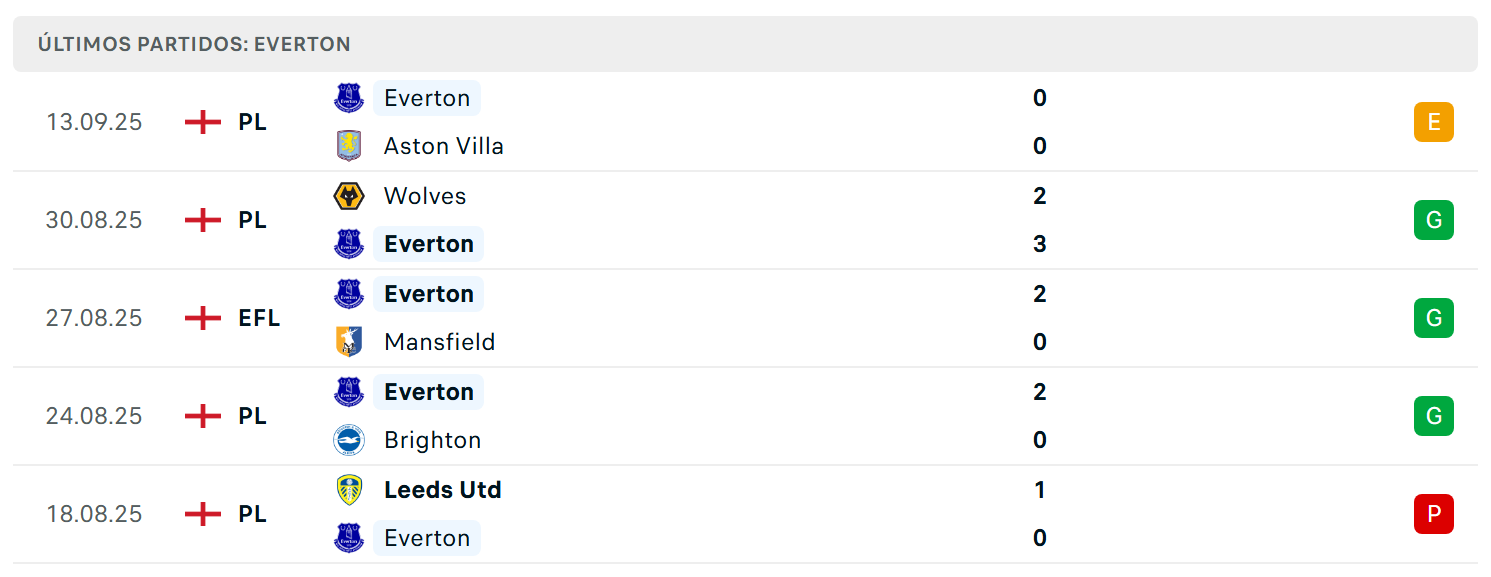Select the Mansfield team name
Screen dimensions: 1491x577
[440, 342]
